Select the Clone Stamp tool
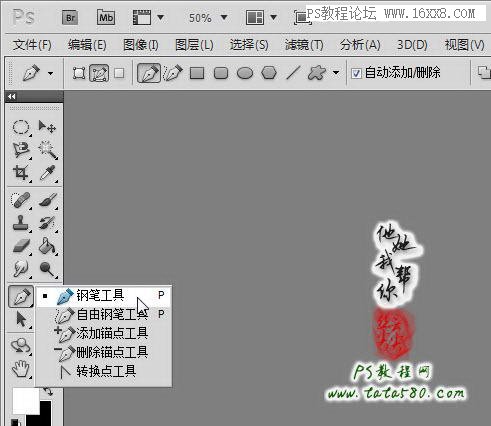Viewport: 491px width, 426px height. [21, 223]
